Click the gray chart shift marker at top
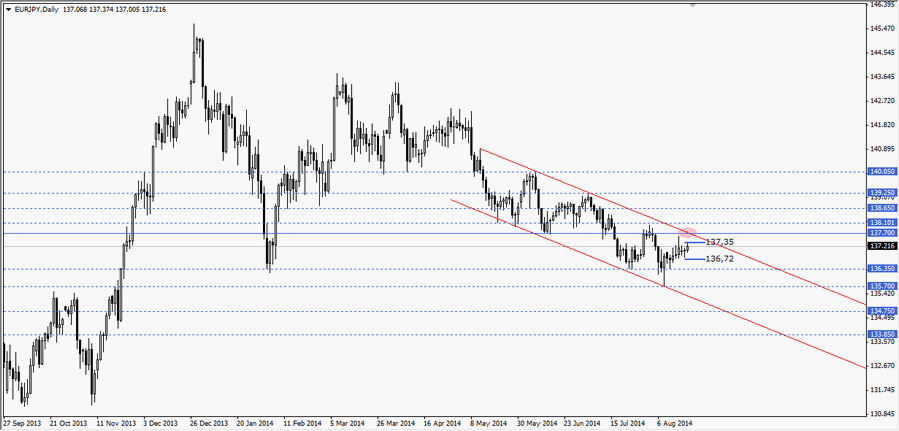The image size is (899, 431). pos(693,5)
